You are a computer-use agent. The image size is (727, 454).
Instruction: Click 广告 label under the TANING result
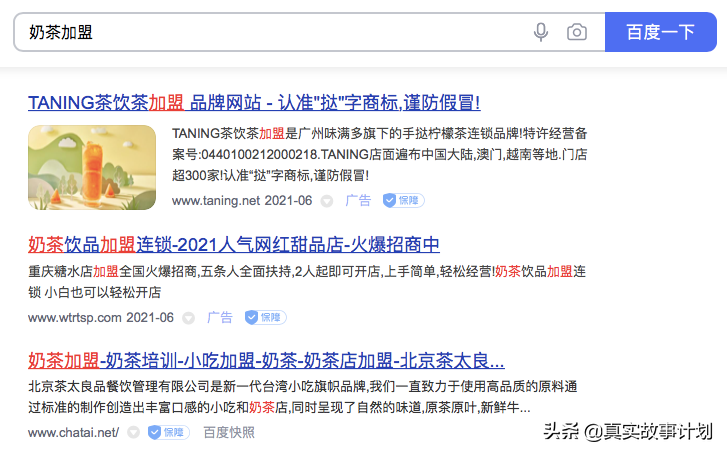358,200
